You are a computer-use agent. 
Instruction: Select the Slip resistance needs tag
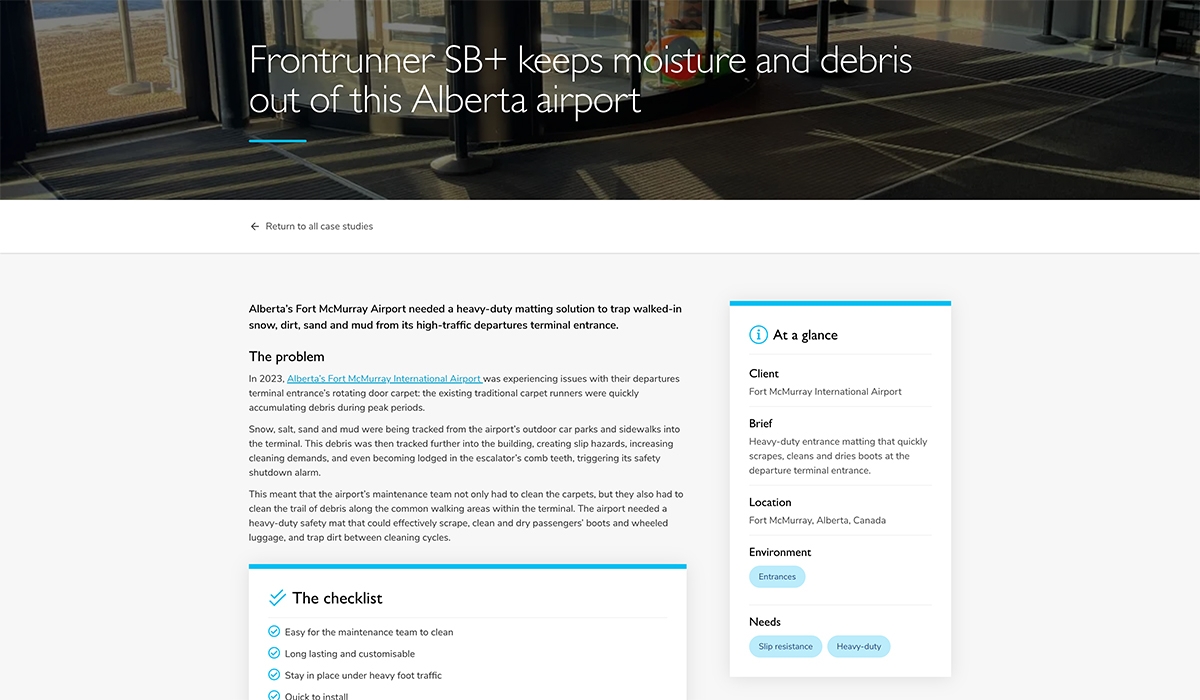click(785, 647)
